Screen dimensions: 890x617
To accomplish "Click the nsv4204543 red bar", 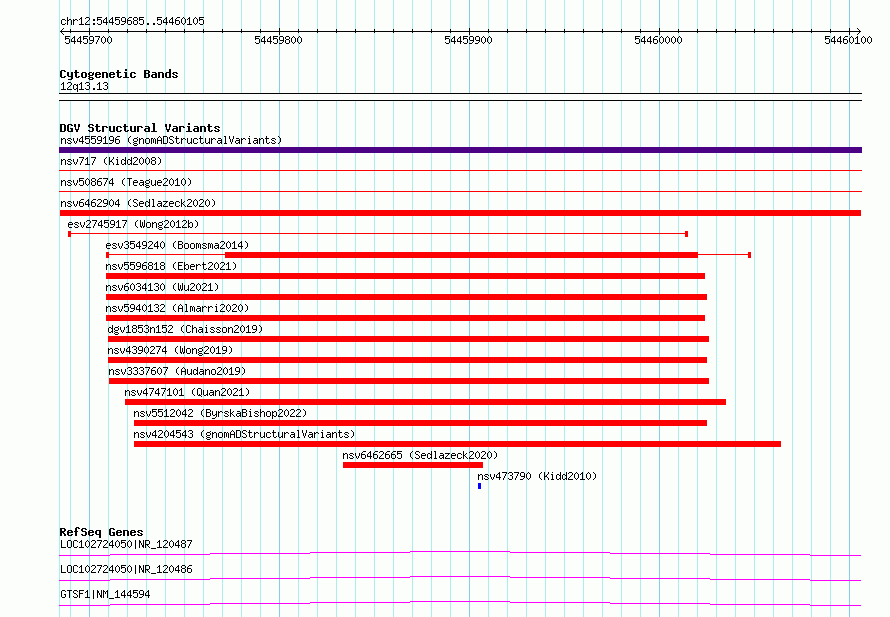I will (457, 444).
